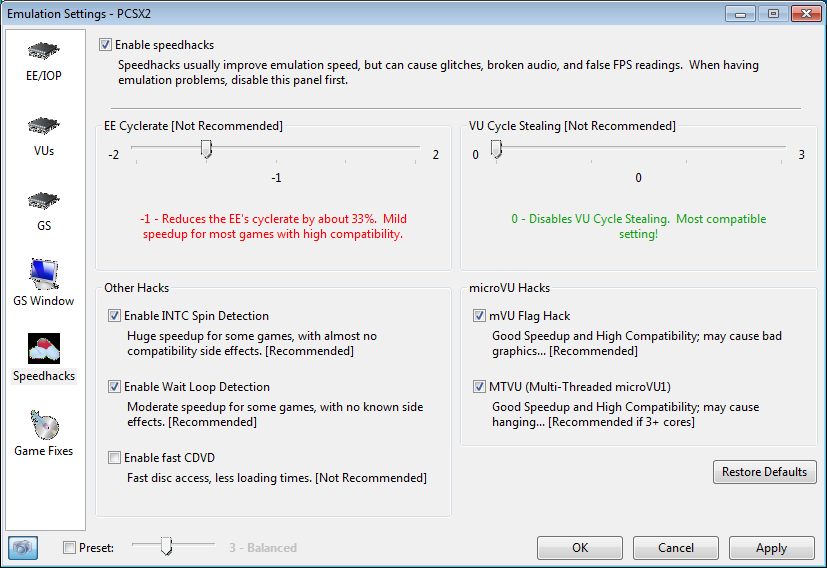The width and height of the screenshot is (827, 568).
Task: Enable fast CDVD checkbox
Action: 114,457
